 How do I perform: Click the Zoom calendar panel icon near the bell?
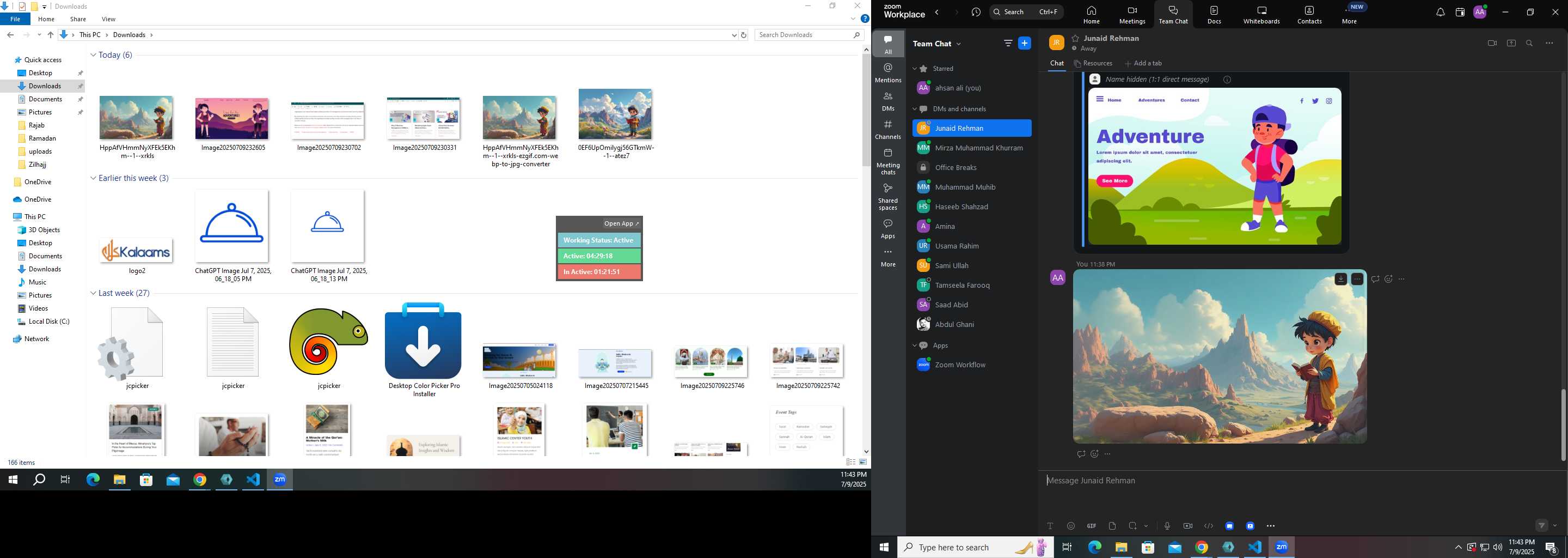click(1460, 12)
